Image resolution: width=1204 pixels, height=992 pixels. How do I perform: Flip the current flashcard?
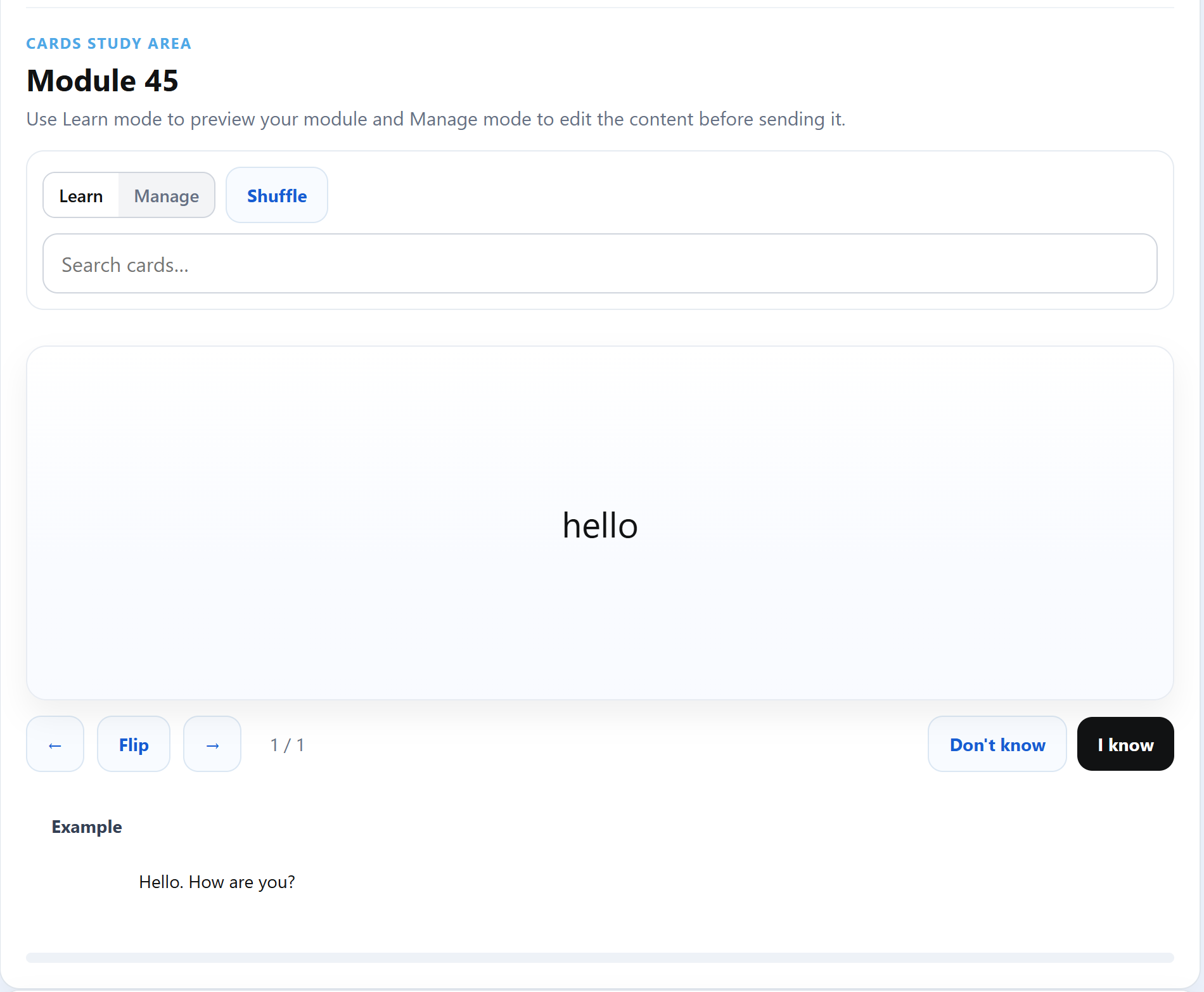click(134, 744)
